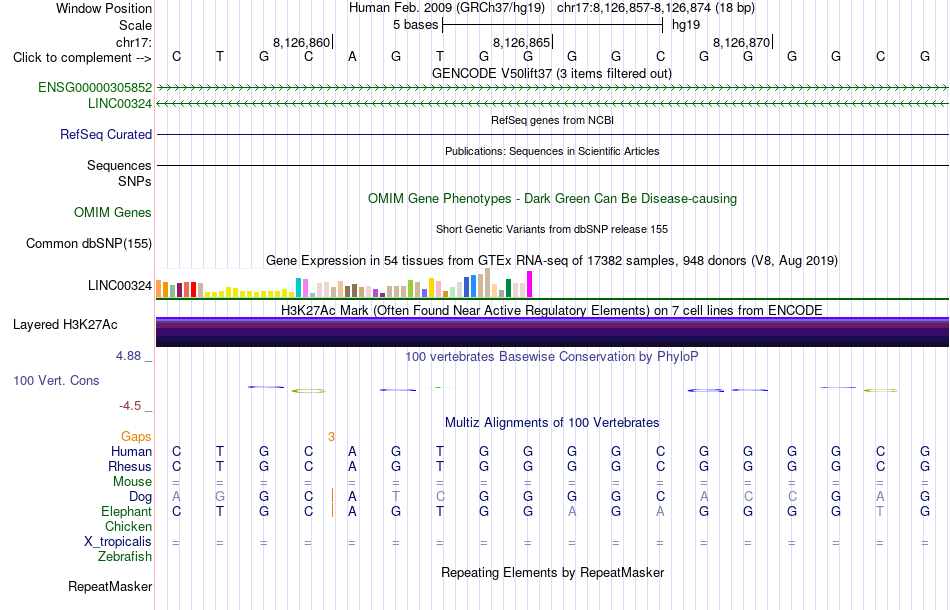Open the OMIM Genes track label
The height and width of the screenshot is (610, 950).
(x=113, y=213)
